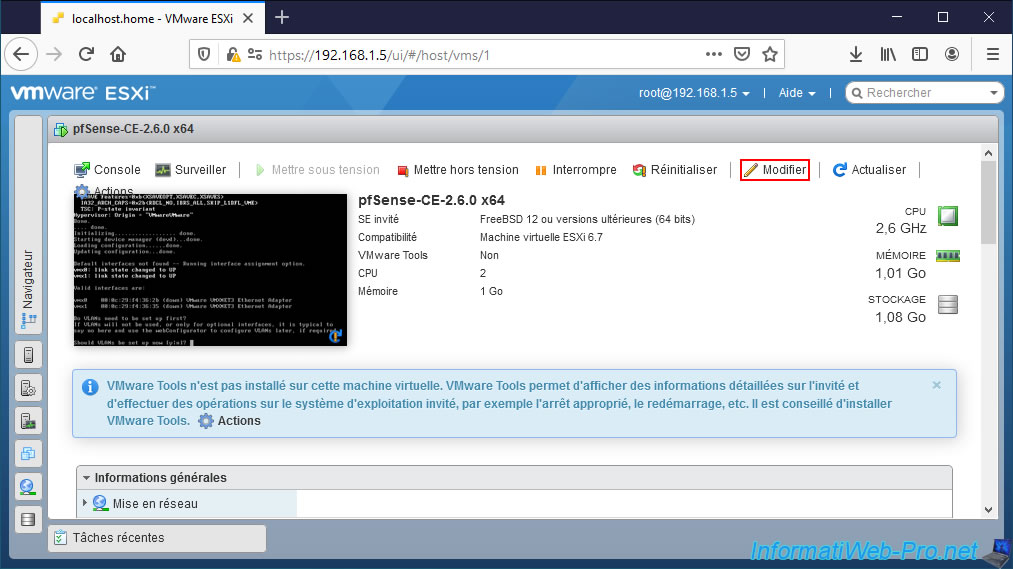Screen dimensions: 1013x569
Task: Open Firefox hamburger menu
Action: (x=993, y=54)
